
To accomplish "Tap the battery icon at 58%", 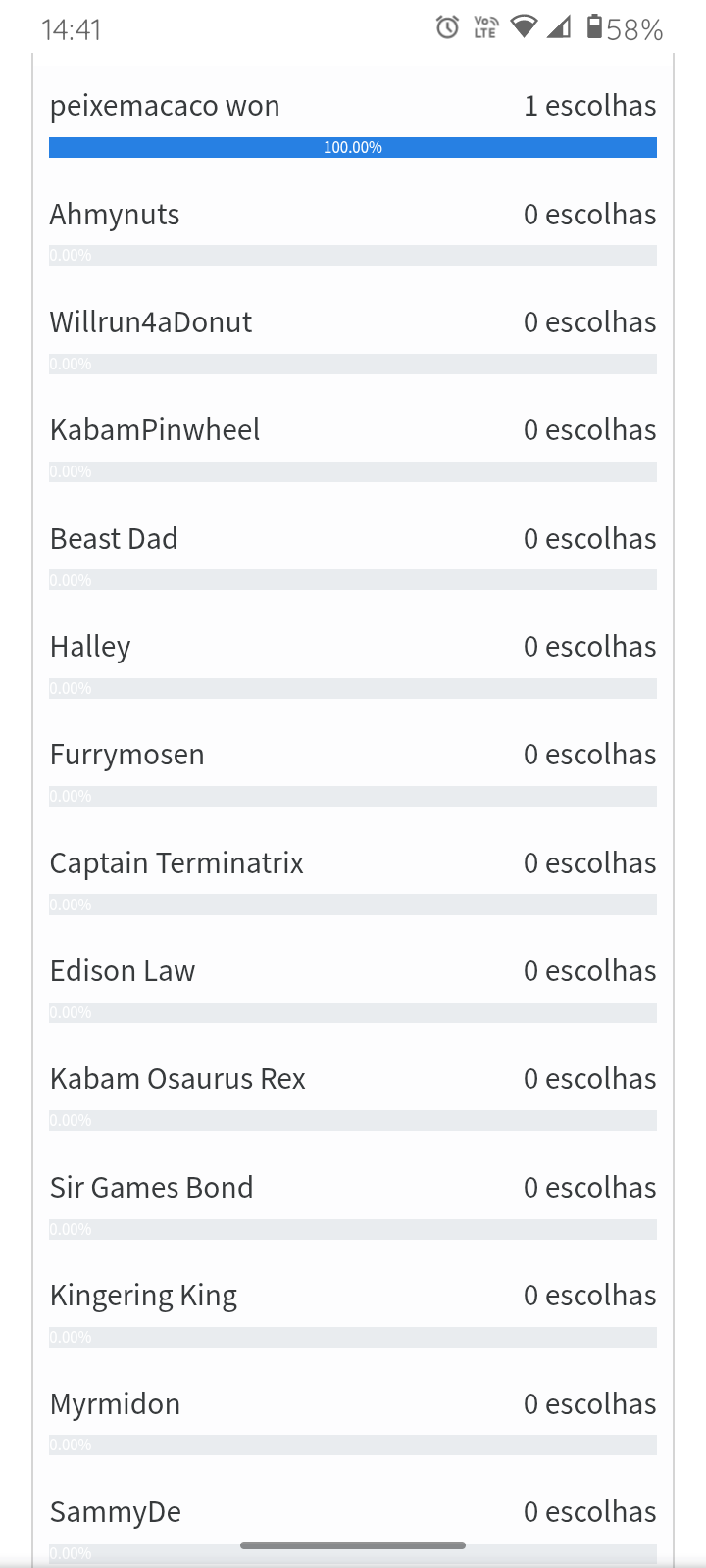I will tap(594, 27).
